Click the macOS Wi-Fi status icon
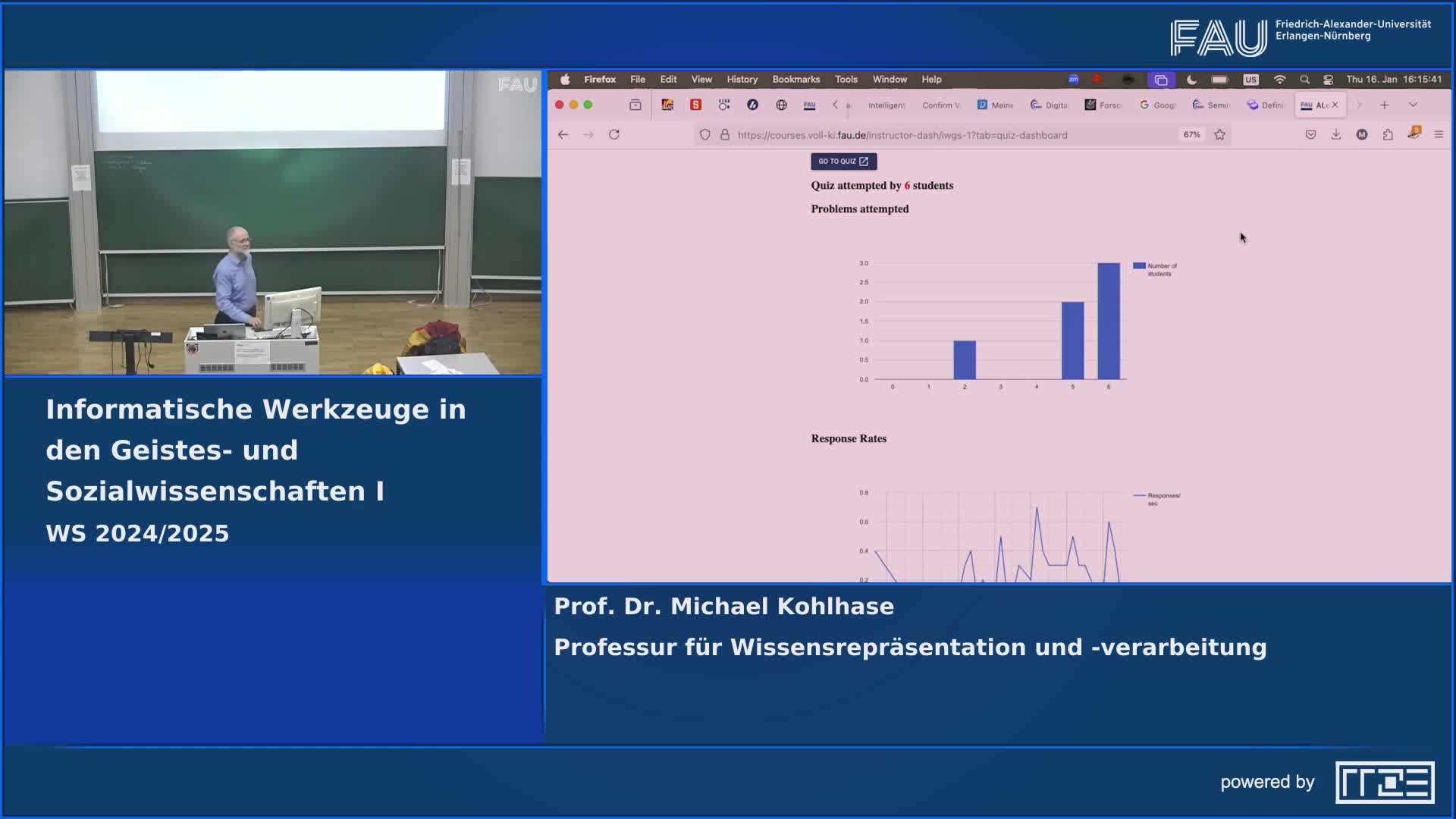The width and height of the screenshot is (1456, 819). pyautogui.click(x=1279, y=79)
